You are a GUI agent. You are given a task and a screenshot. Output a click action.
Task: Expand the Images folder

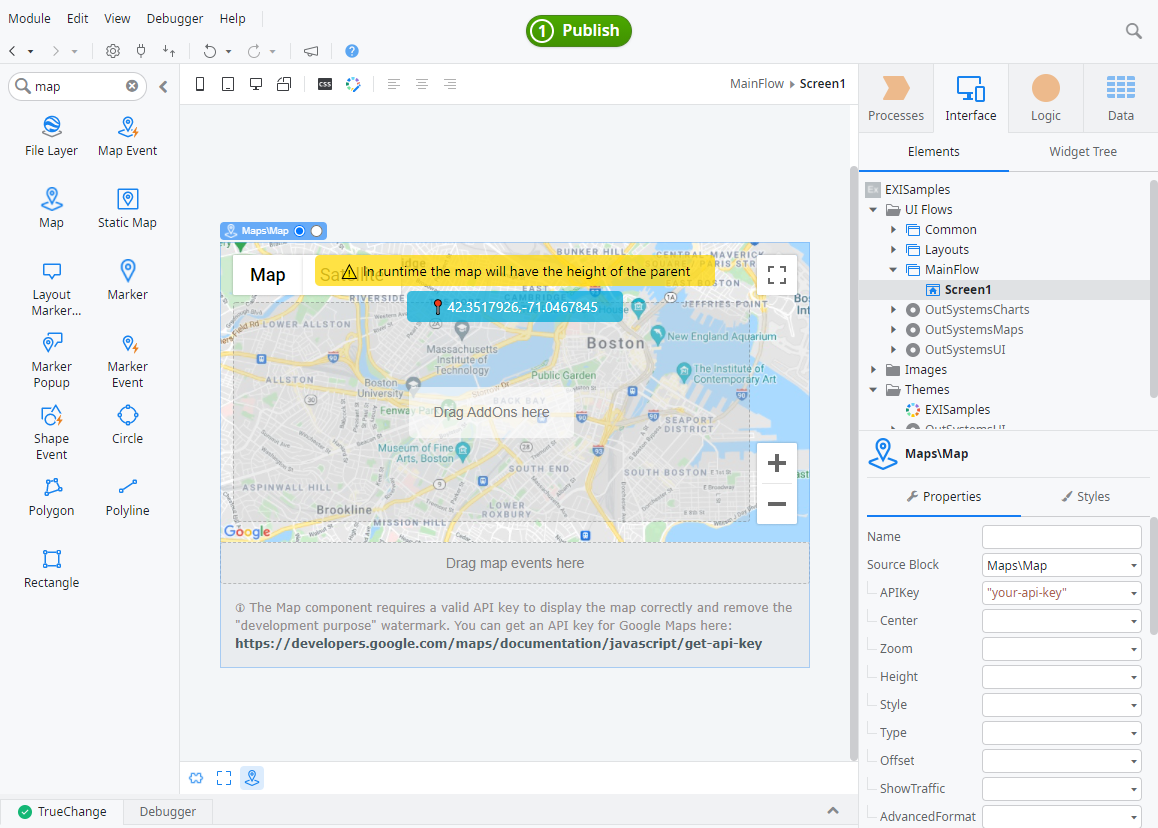click(874, 369)
